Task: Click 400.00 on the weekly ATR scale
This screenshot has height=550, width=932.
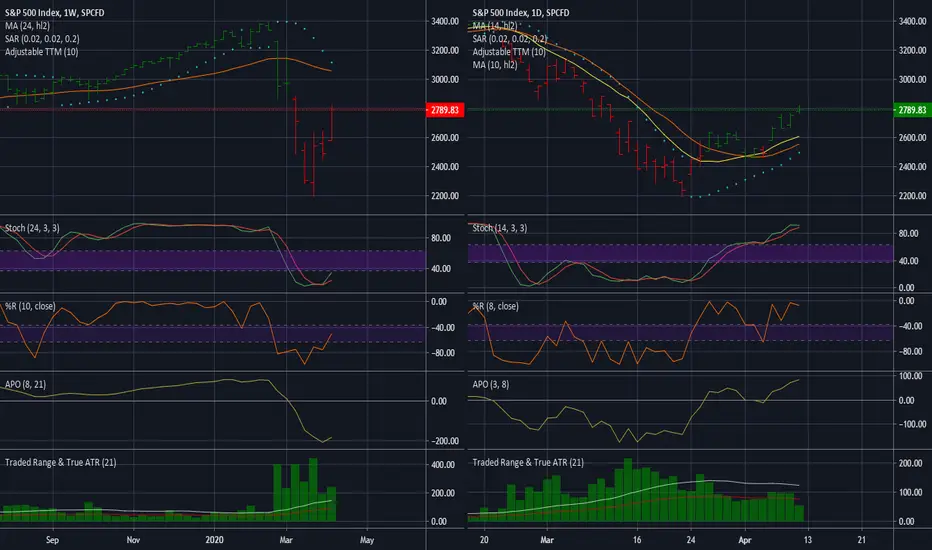Action: (x=443, y=464)
